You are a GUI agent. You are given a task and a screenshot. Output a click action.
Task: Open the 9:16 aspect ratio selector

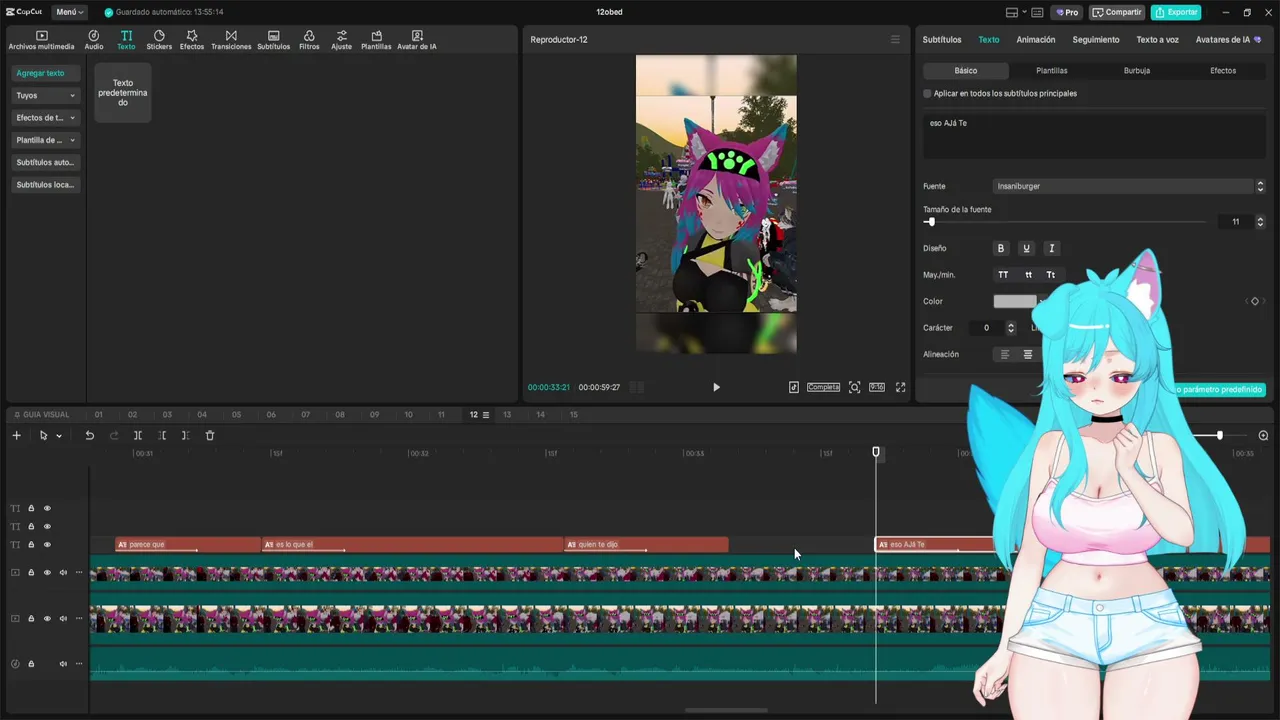click(x=877, y=387)
